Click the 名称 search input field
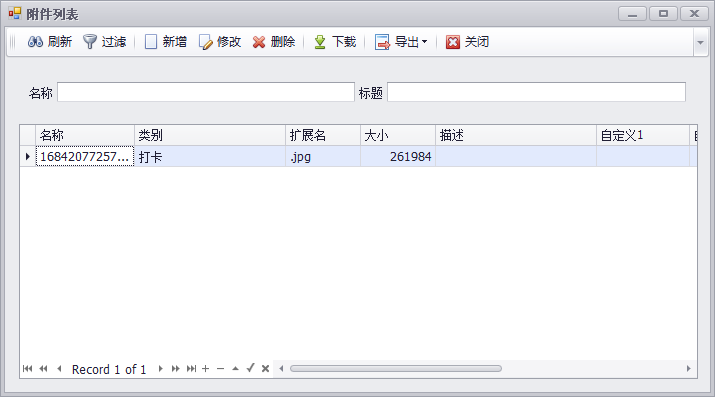 206,92
